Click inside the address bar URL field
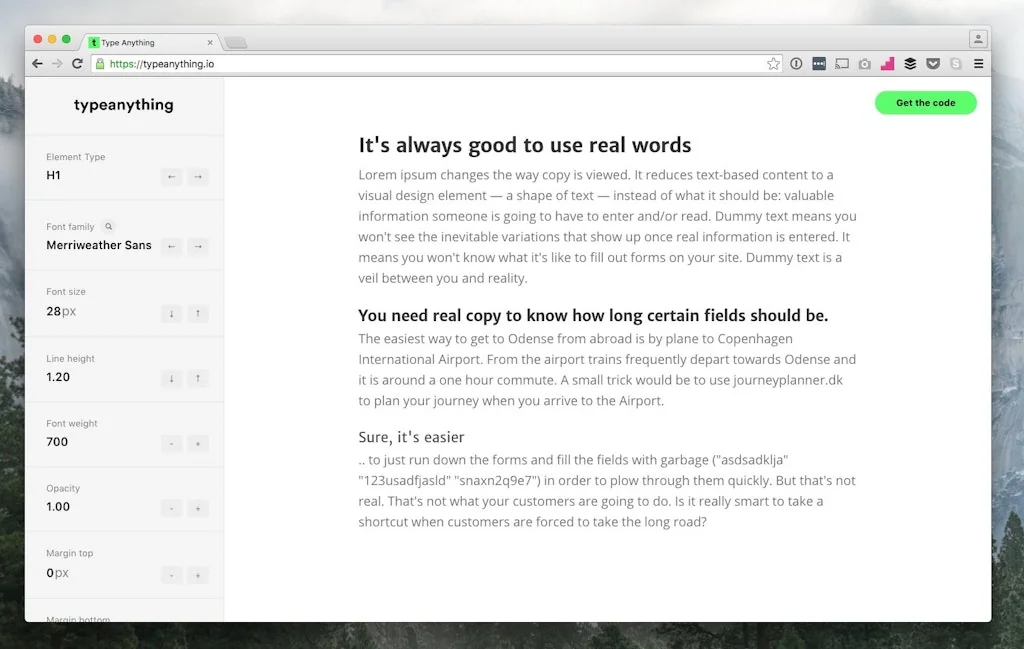 300,63
